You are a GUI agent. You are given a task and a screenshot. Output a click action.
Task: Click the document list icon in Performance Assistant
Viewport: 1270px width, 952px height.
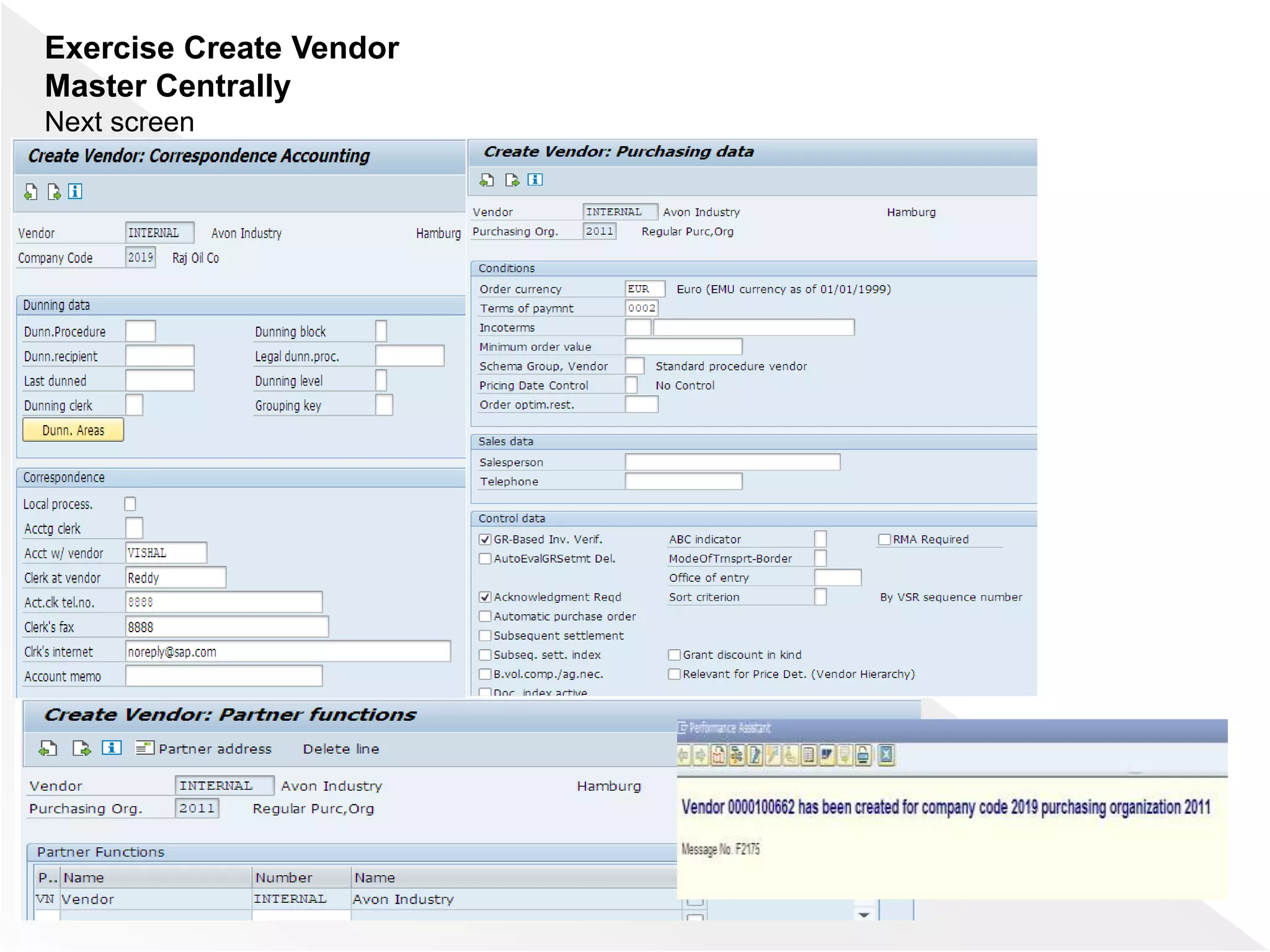click(x=809, y=756)
